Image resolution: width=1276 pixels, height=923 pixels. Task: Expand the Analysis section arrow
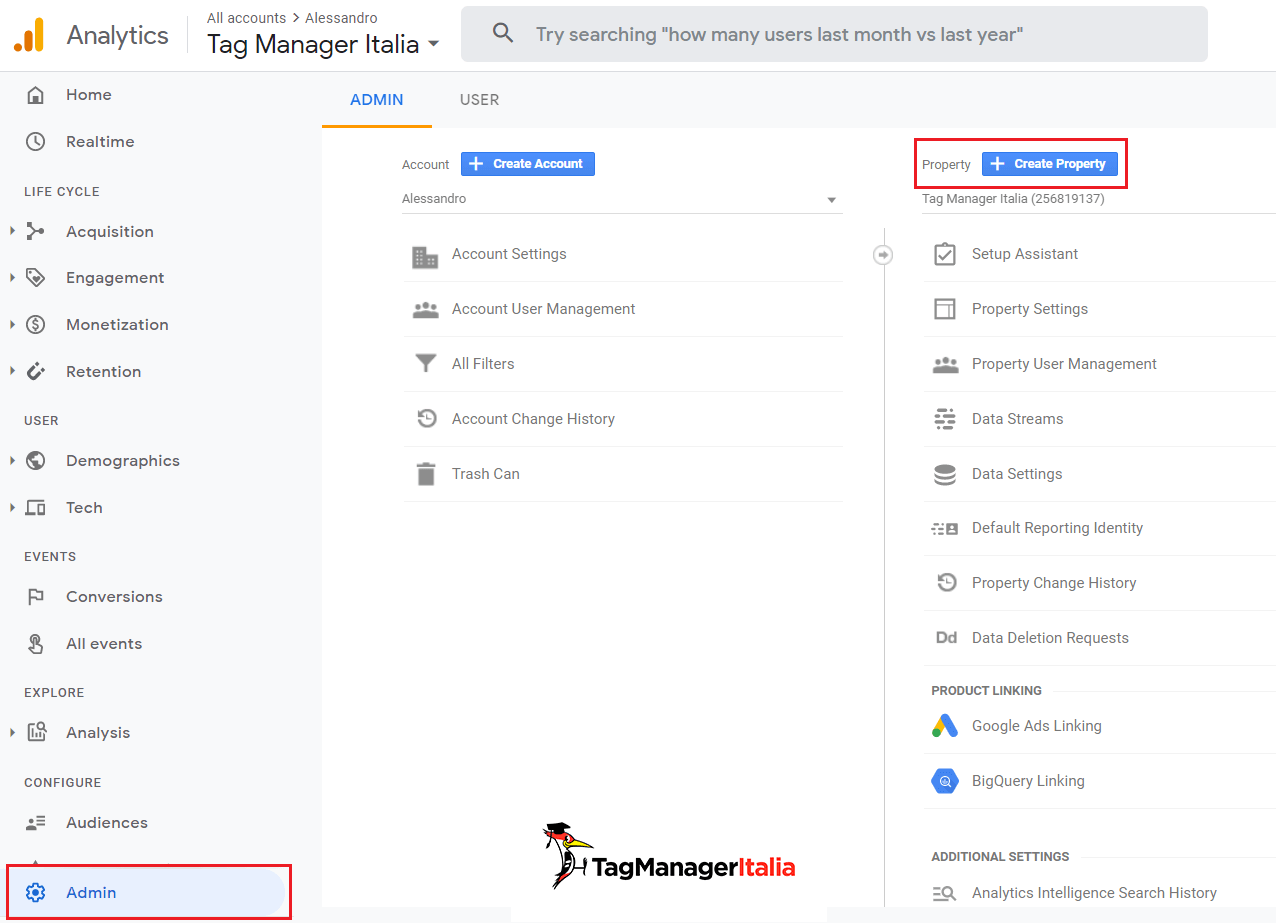(12, 732)
